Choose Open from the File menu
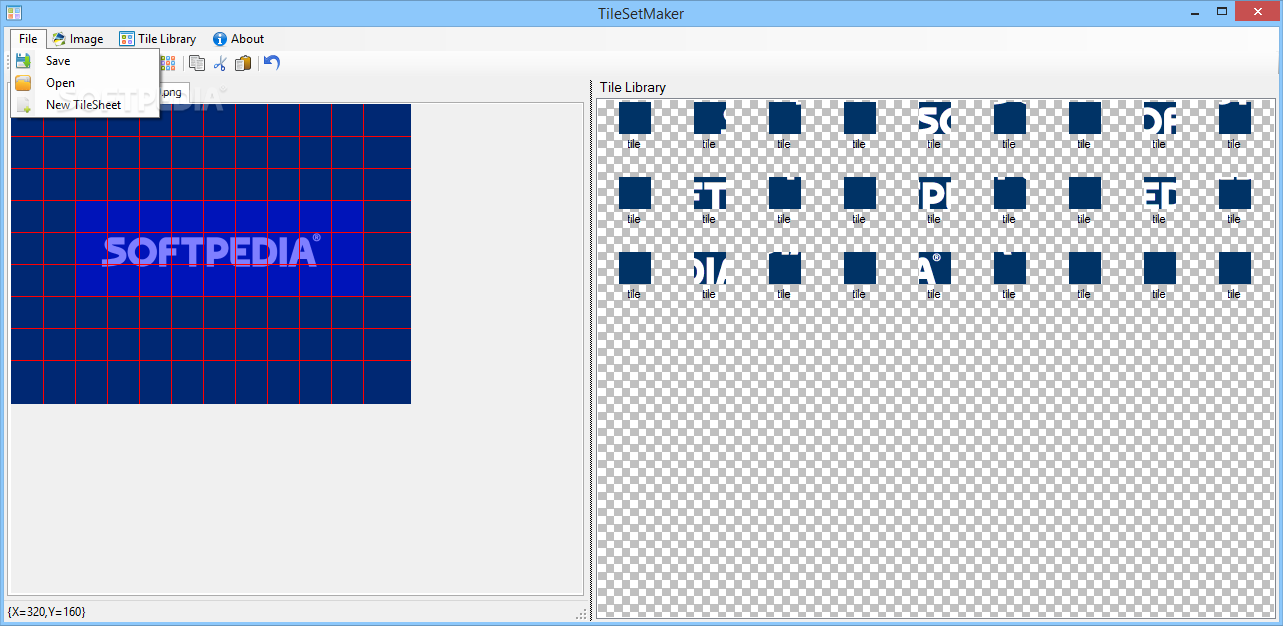The height and width of the screenshot is (626, 1283). (85, 83)
